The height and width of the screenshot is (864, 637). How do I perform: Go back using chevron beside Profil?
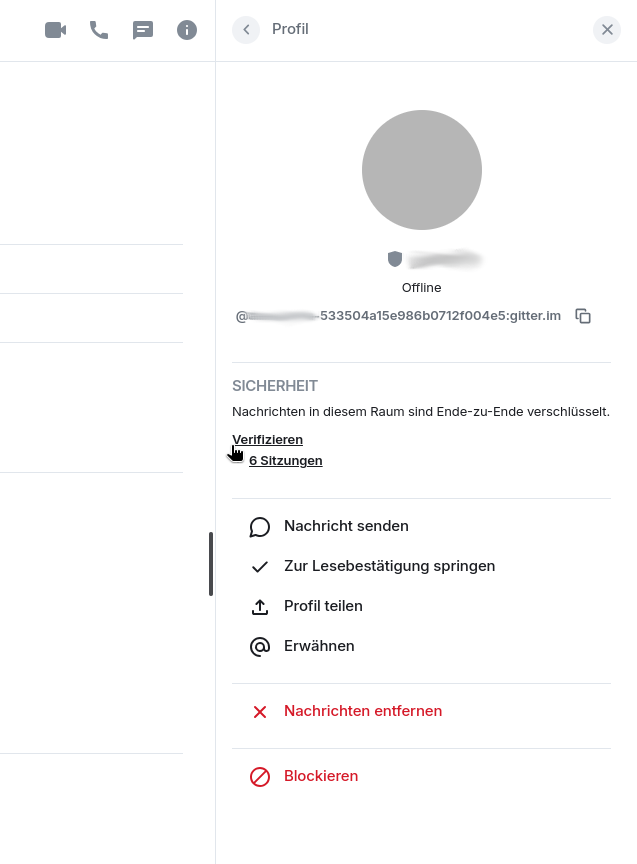point(246,30)
